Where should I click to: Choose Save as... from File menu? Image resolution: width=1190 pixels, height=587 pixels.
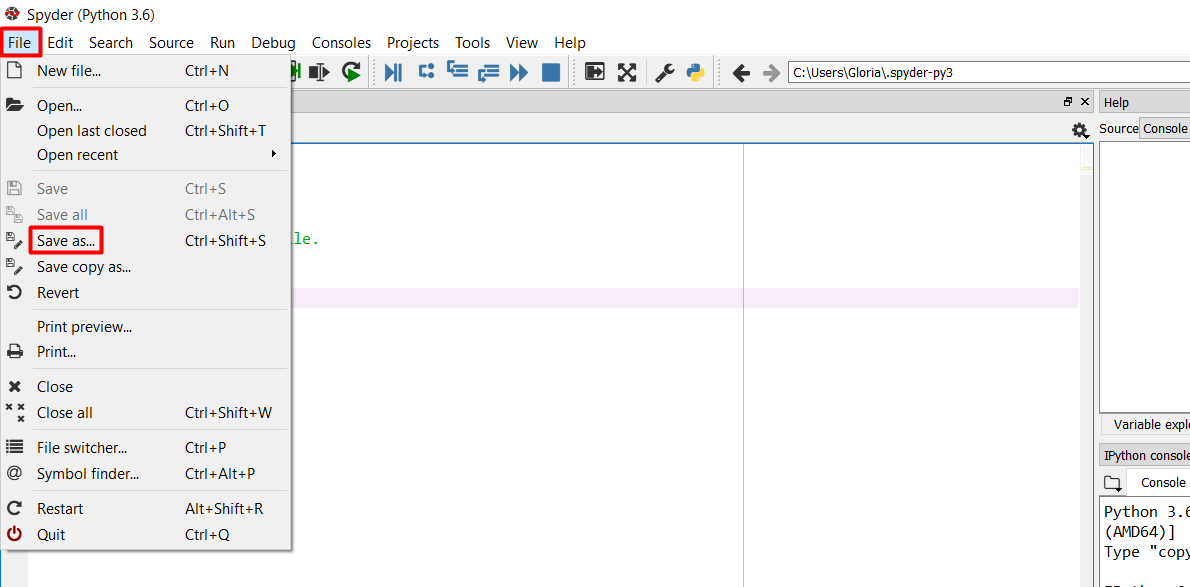[x=66, y=241]
